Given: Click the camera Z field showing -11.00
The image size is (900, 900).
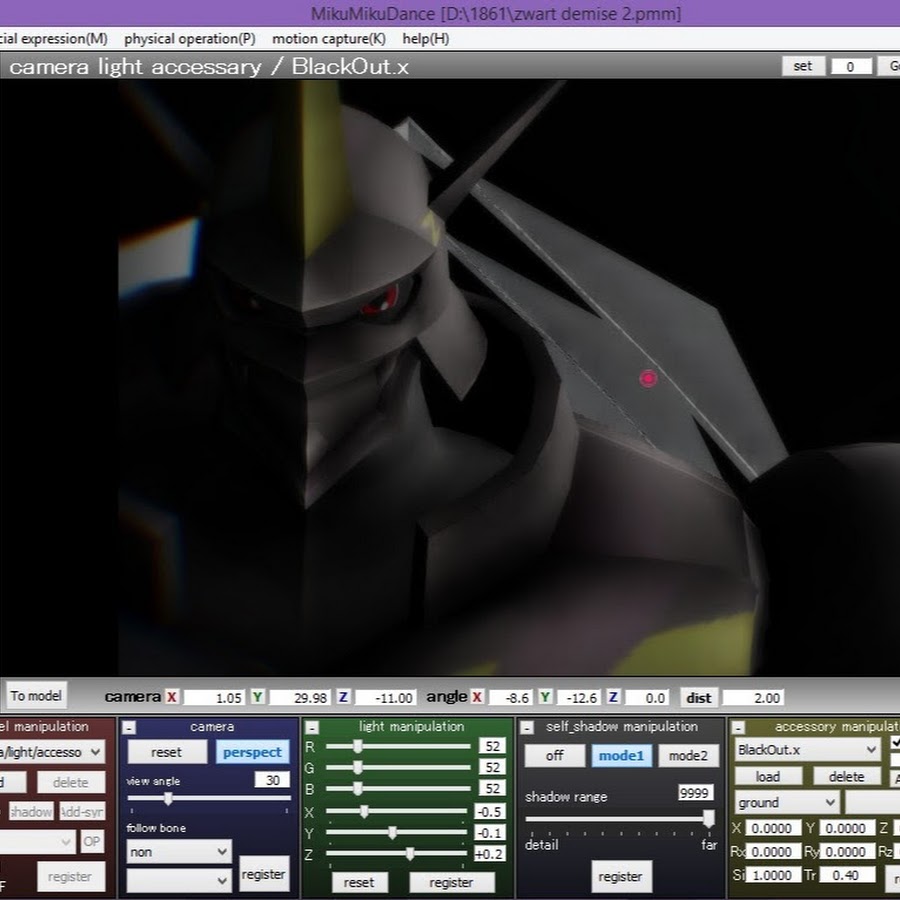Looking at the screenshot, I should tap(385, 698).
